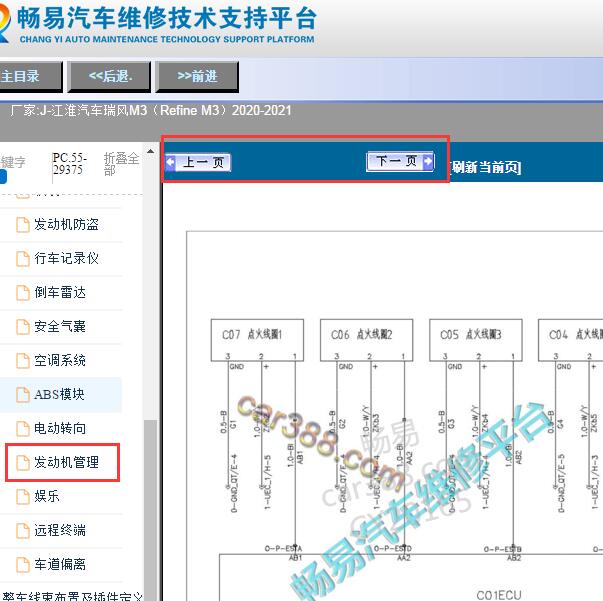Click the C06 点火线圈2 component box

click(x=366, y=340)
